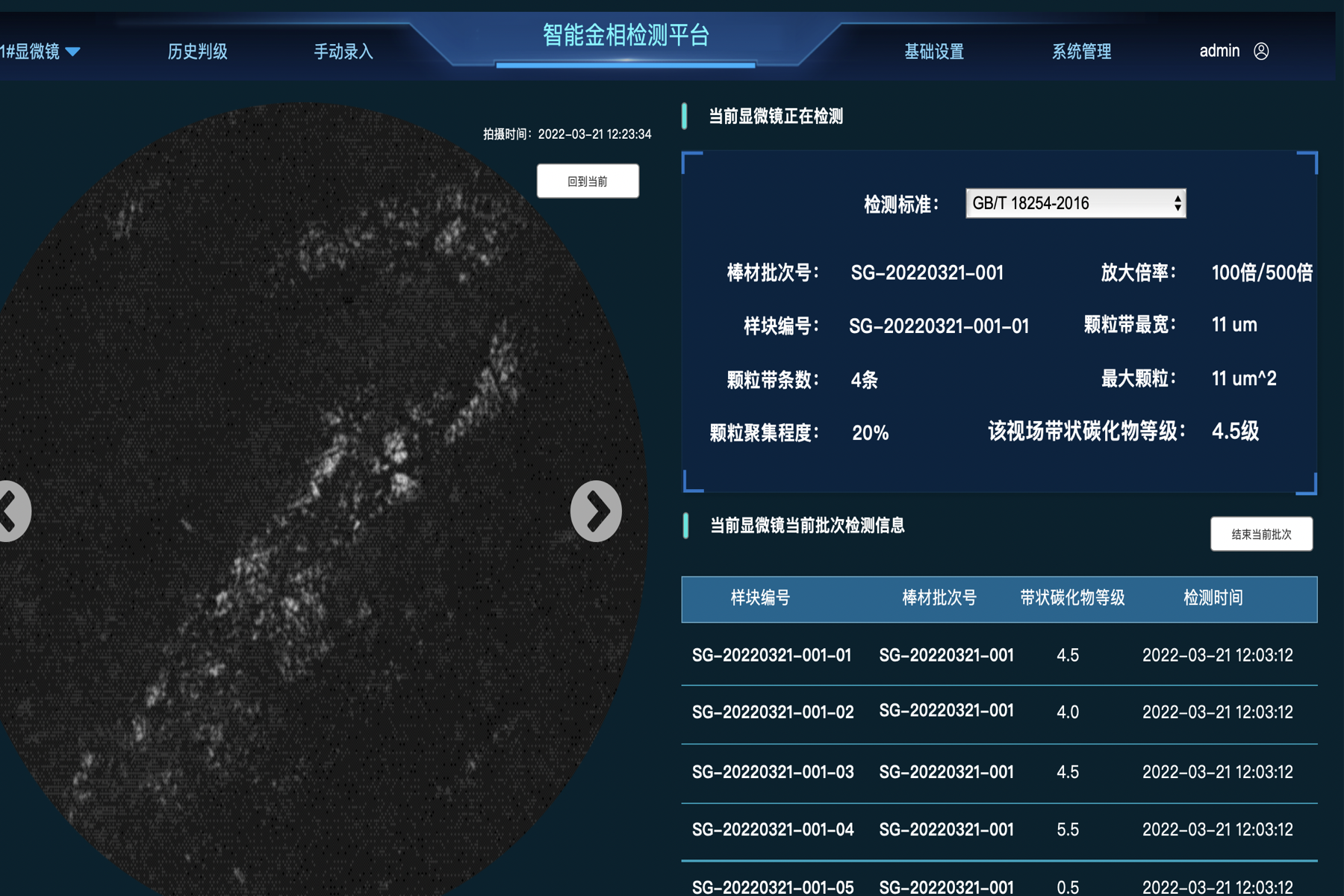1344x896 pixels.
Task: Click the admin user profile icon
Action: [x=1261, y=51]
